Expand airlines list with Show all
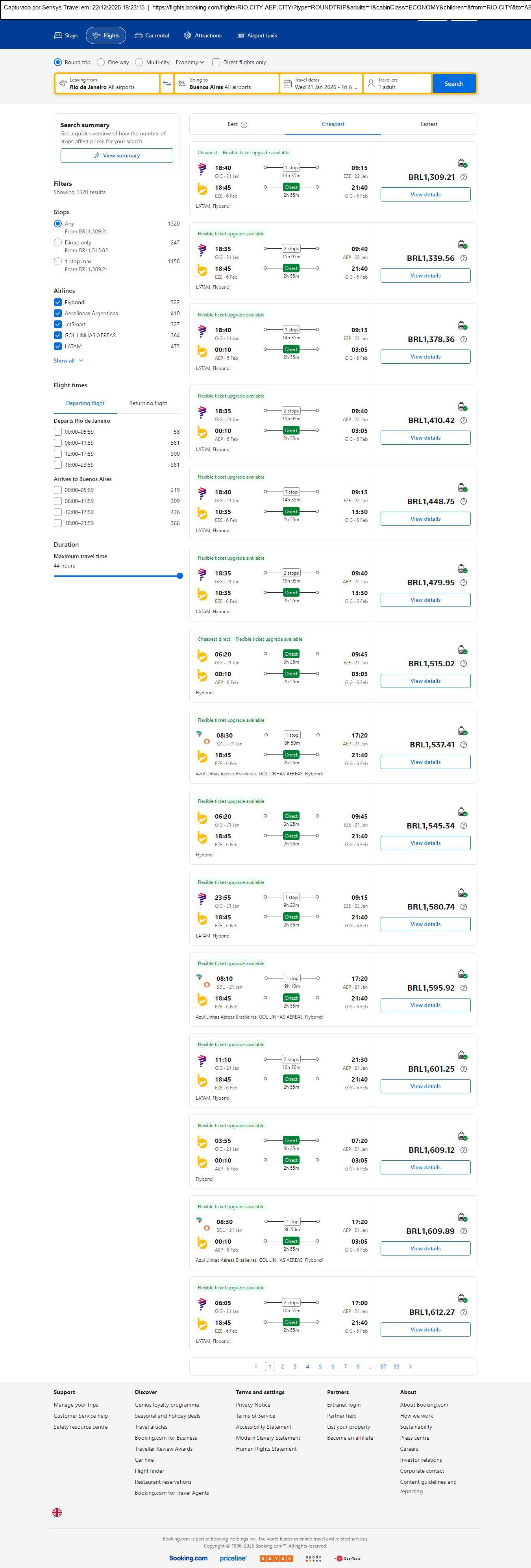Viewport: 531px width, 1568px height. click(x=68, y=361)
